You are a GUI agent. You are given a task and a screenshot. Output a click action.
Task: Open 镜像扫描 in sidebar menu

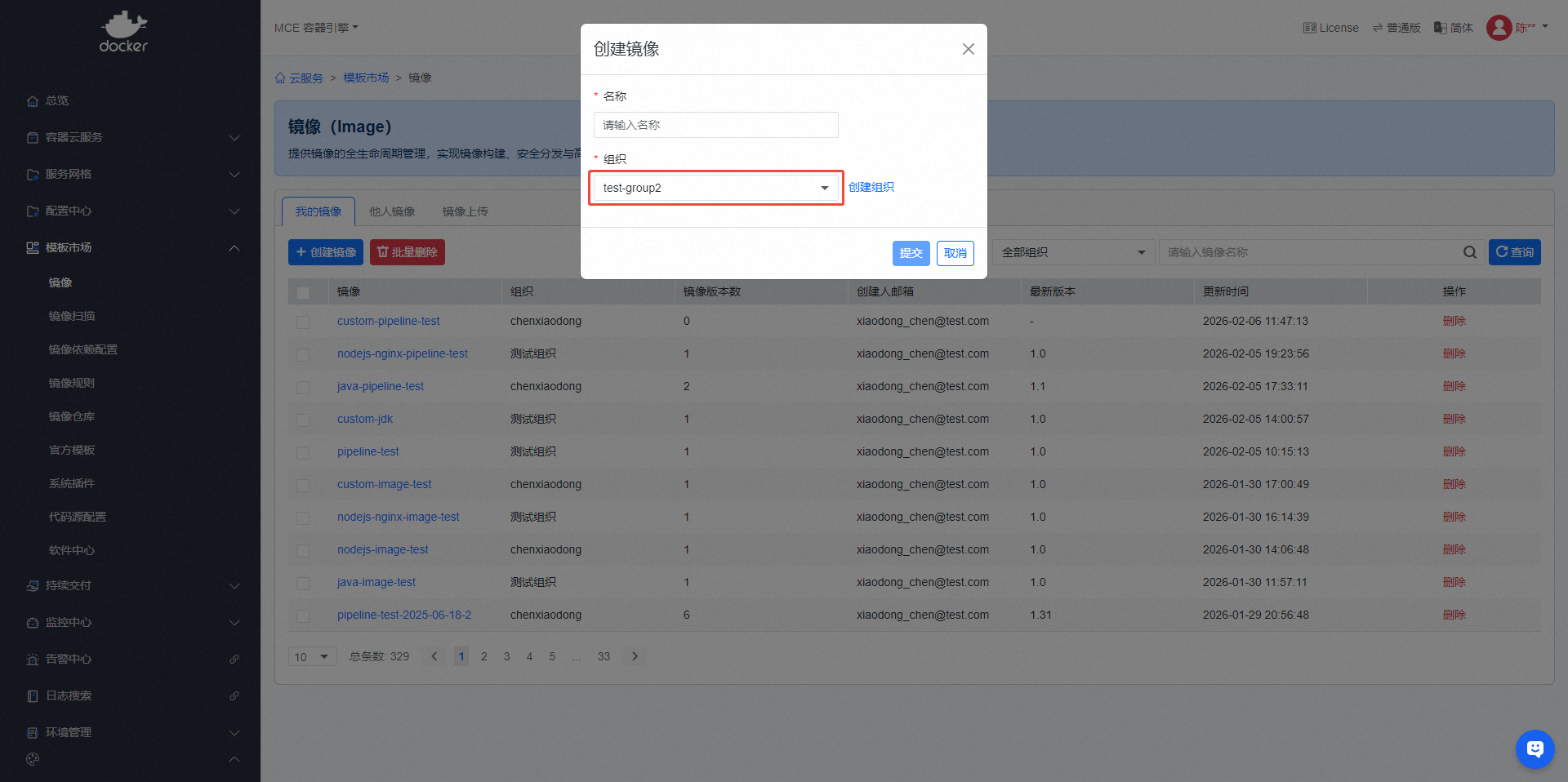pos(72,316)
